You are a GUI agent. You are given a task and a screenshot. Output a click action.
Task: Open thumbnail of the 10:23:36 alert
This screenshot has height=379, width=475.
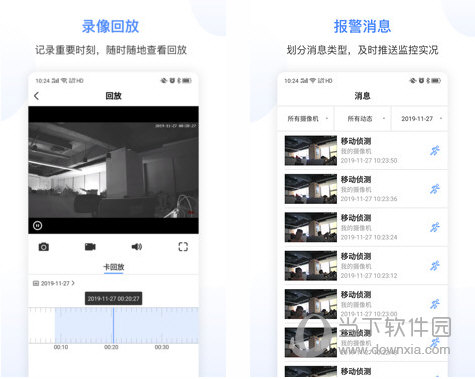pos(311,189)
